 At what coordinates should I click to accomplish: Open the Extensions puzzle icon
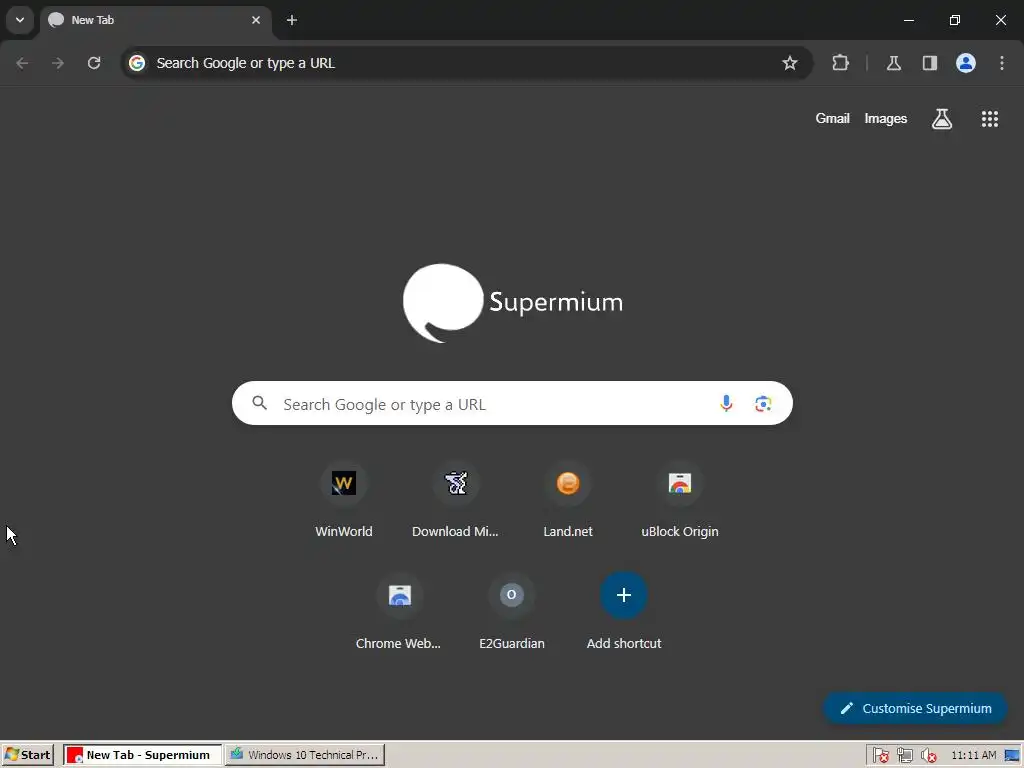pyautogui.click(x=840, y=63)
